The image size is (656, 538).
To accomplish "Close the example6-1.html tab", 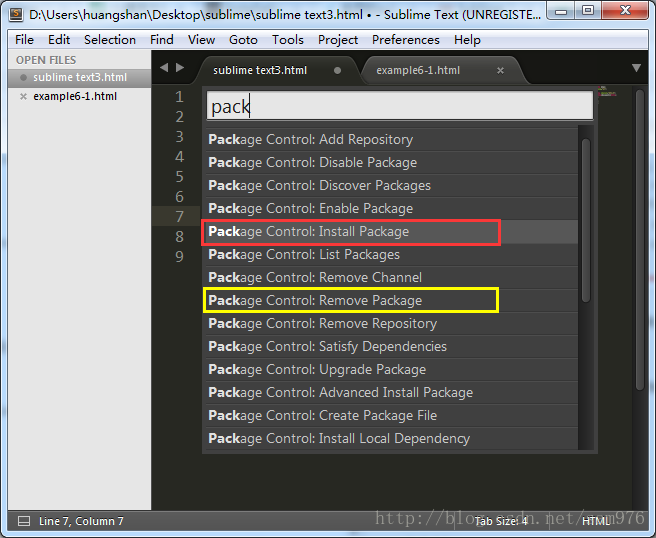I will click(x=500, y=70).
